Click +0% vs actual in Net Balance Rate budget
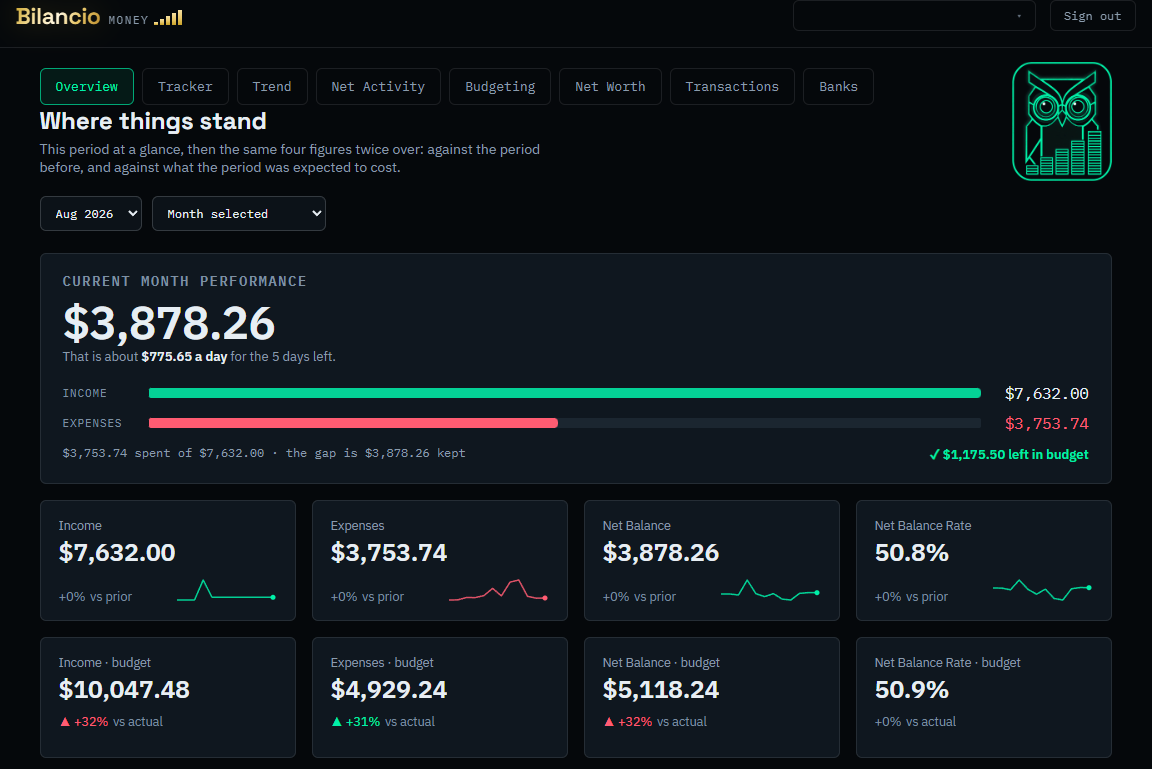Viewport: 1152px width, 769px height. coord(915,722)
